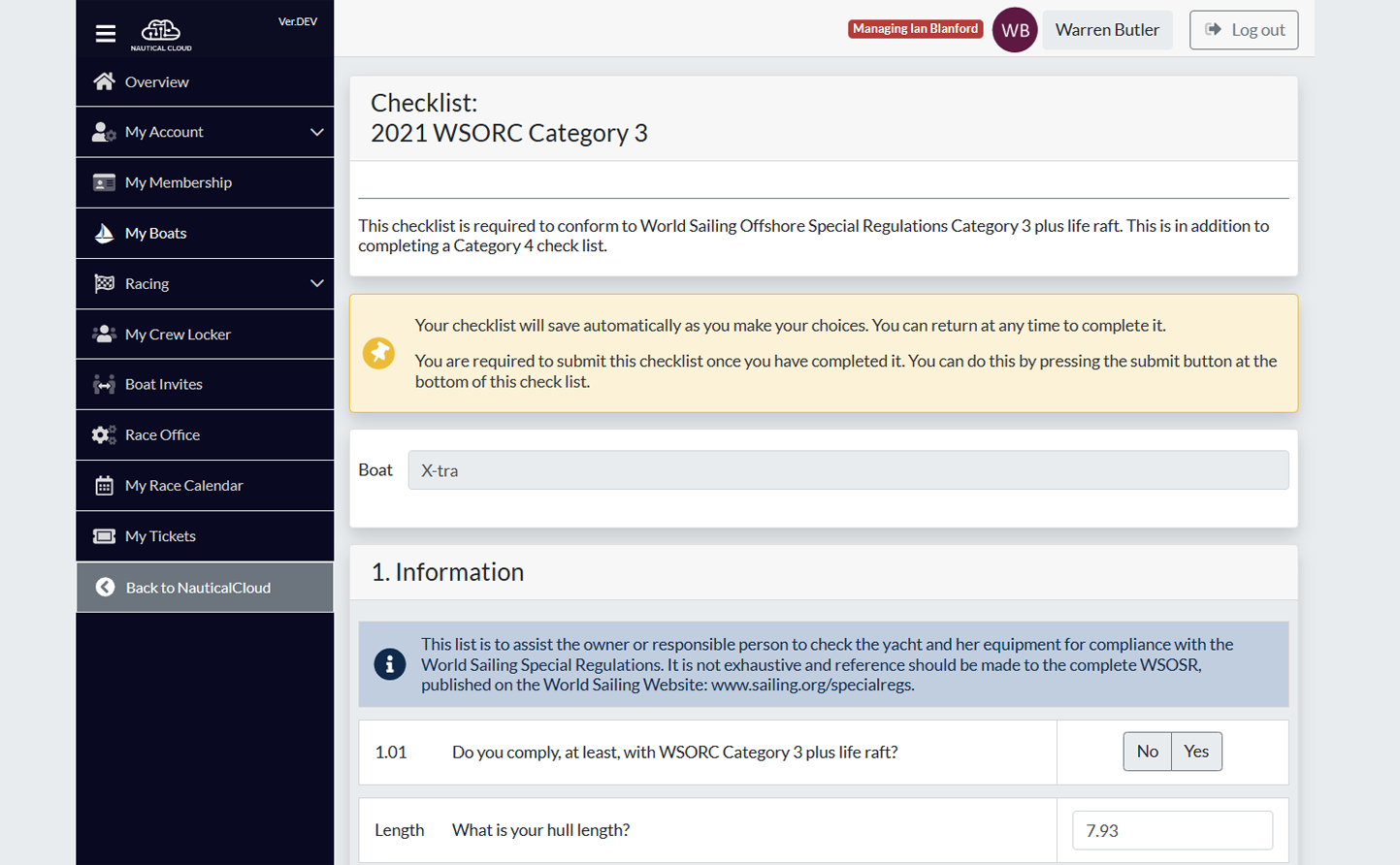Click the My Race Calendar calendar icon
The height and width of the screenshot is (865, 1400).
tap(104, 486)
